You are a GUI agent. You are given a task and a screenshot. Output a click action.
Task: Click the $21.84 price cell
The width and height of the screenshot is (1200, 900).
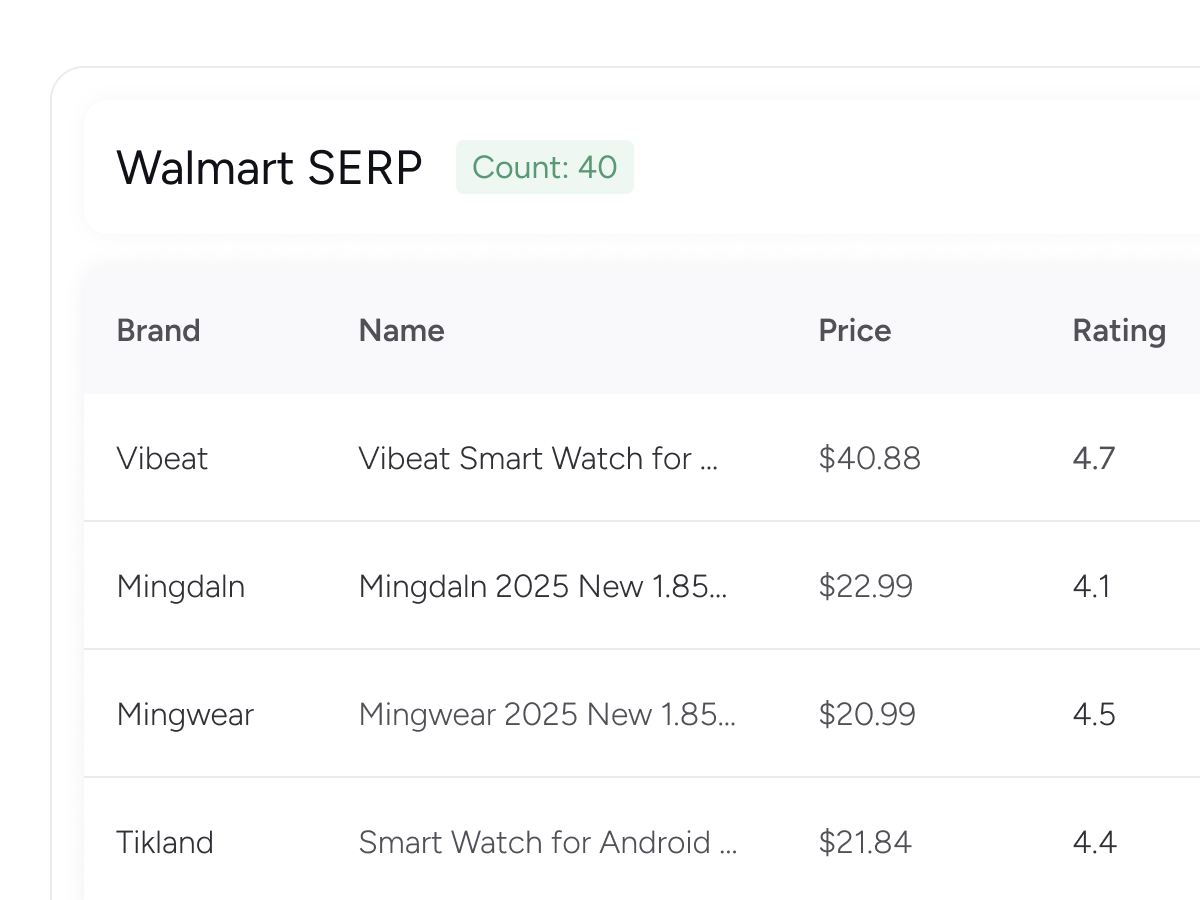click(x=865, y=842)
